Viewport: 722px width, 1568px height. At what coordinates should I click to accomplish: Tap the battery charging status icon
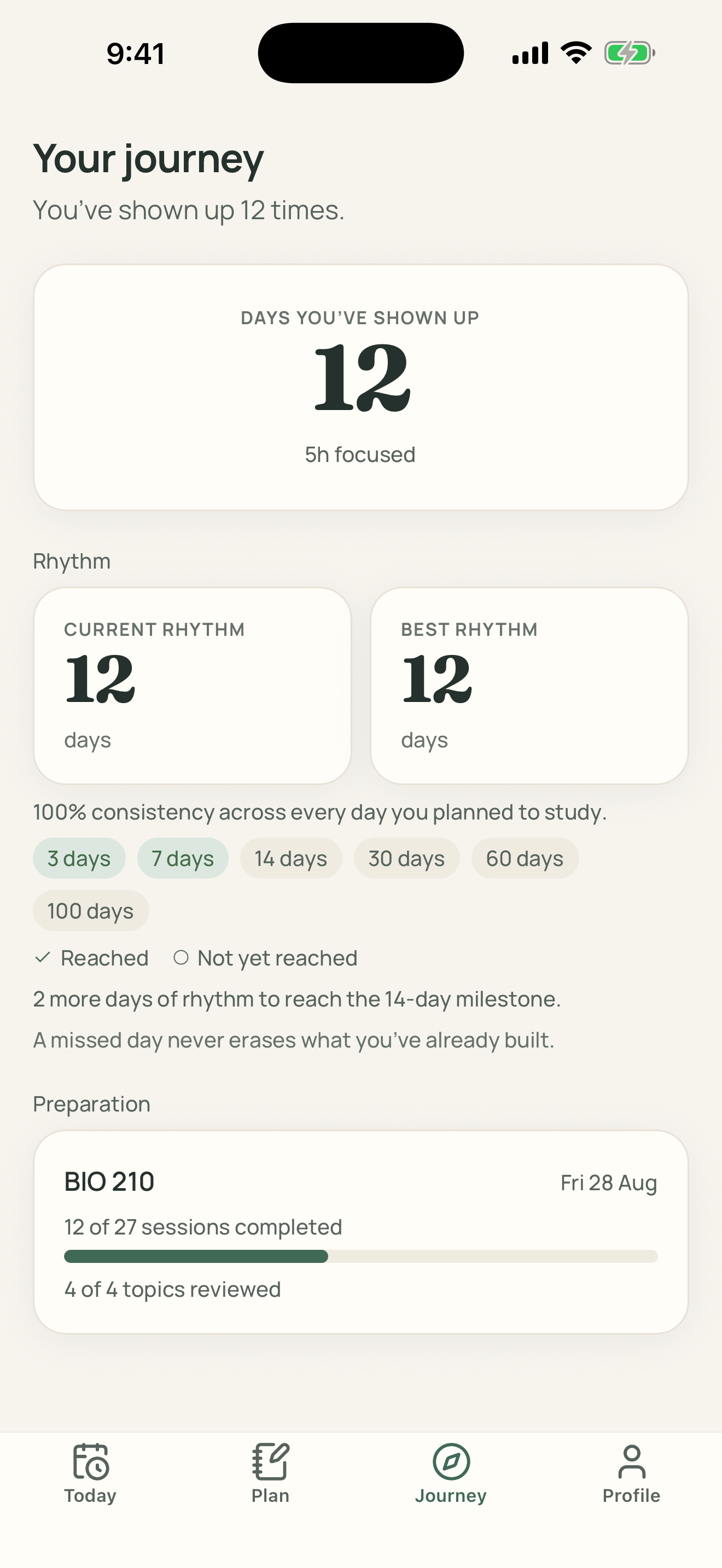(x=630, y=53)
